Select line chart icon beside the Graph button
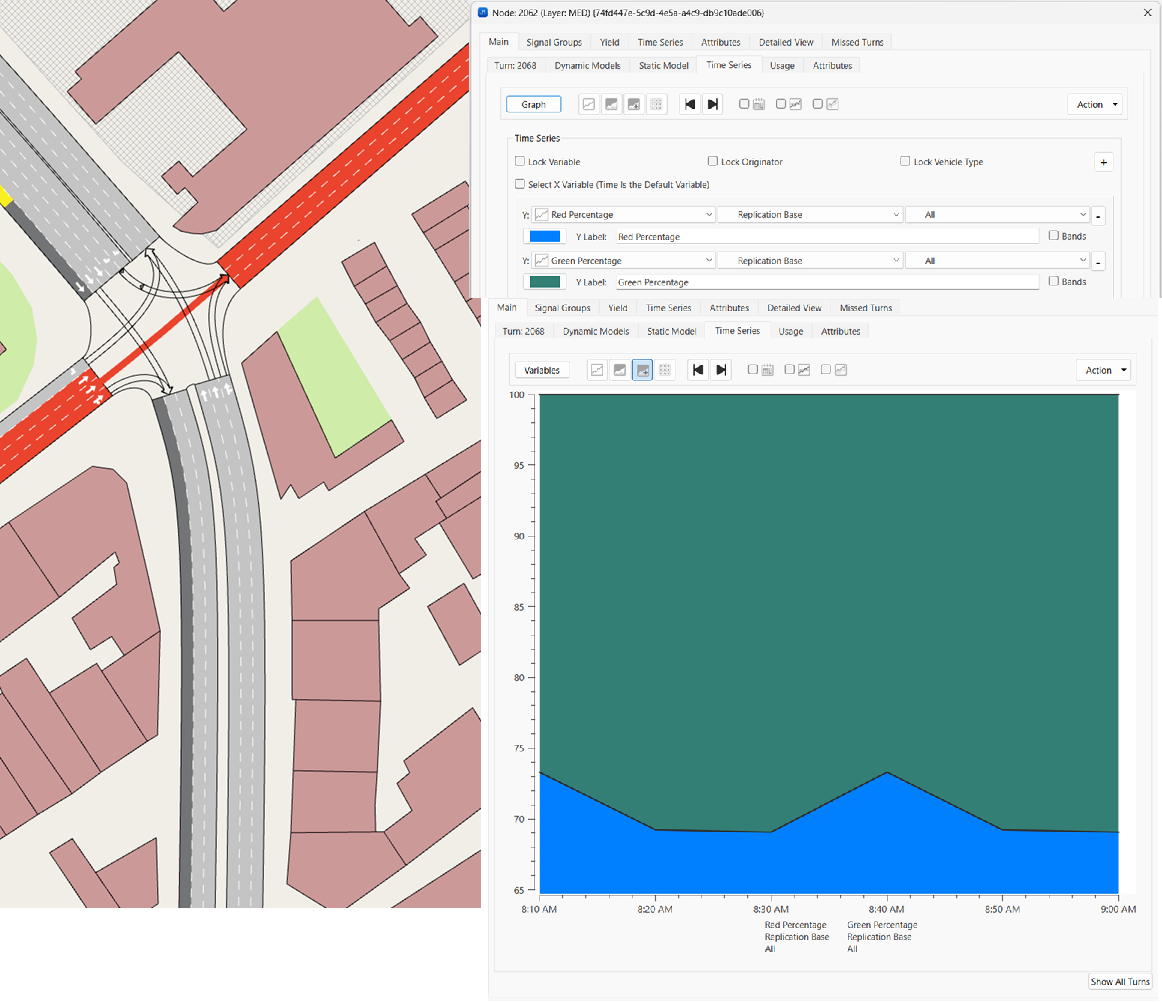The height and width of the screenshot is (1003, 1162). click(590, 104)
